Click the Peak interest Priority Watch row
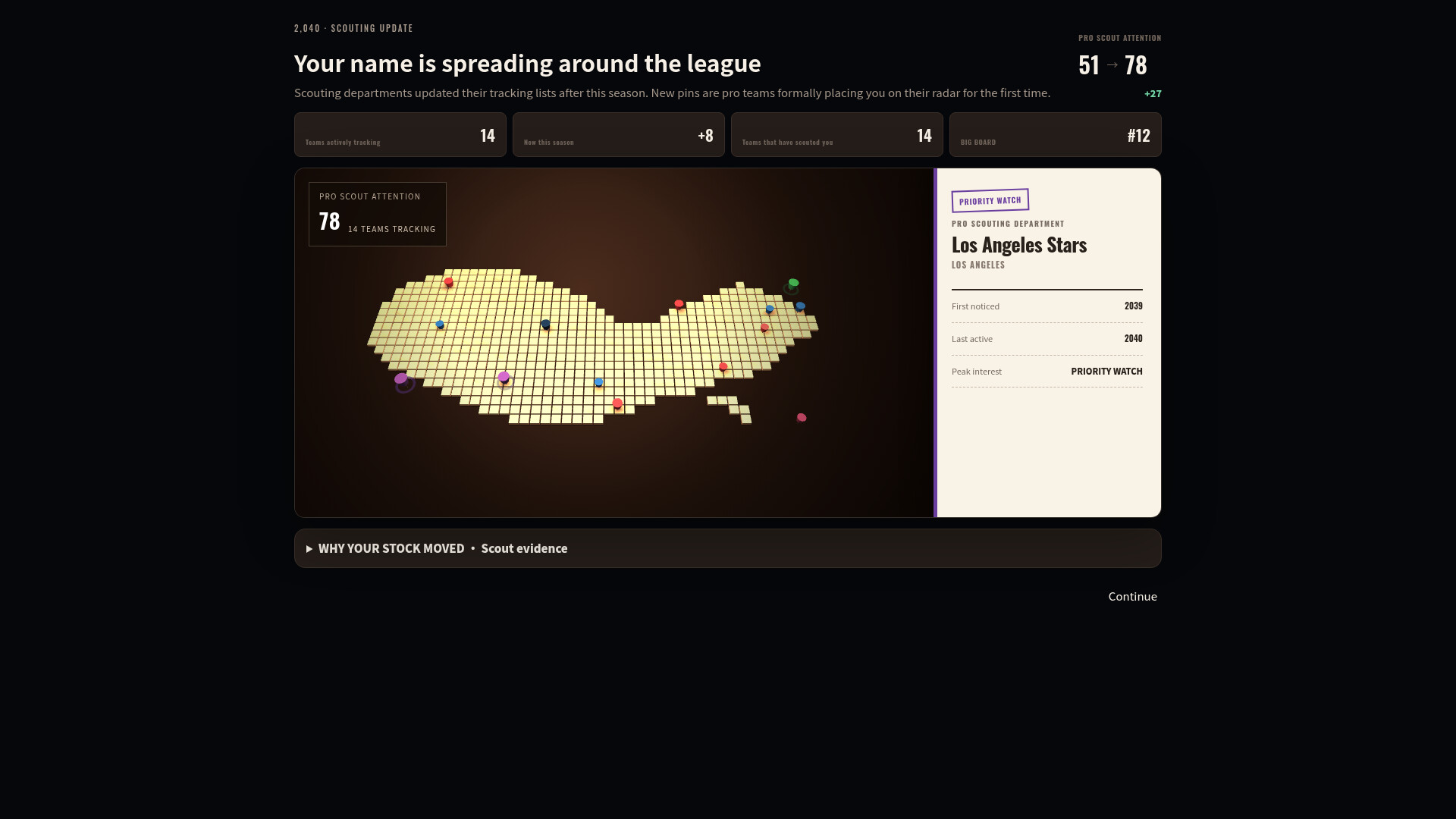The width and height of the screenshot is (1456, 819). pos(1047,372)
